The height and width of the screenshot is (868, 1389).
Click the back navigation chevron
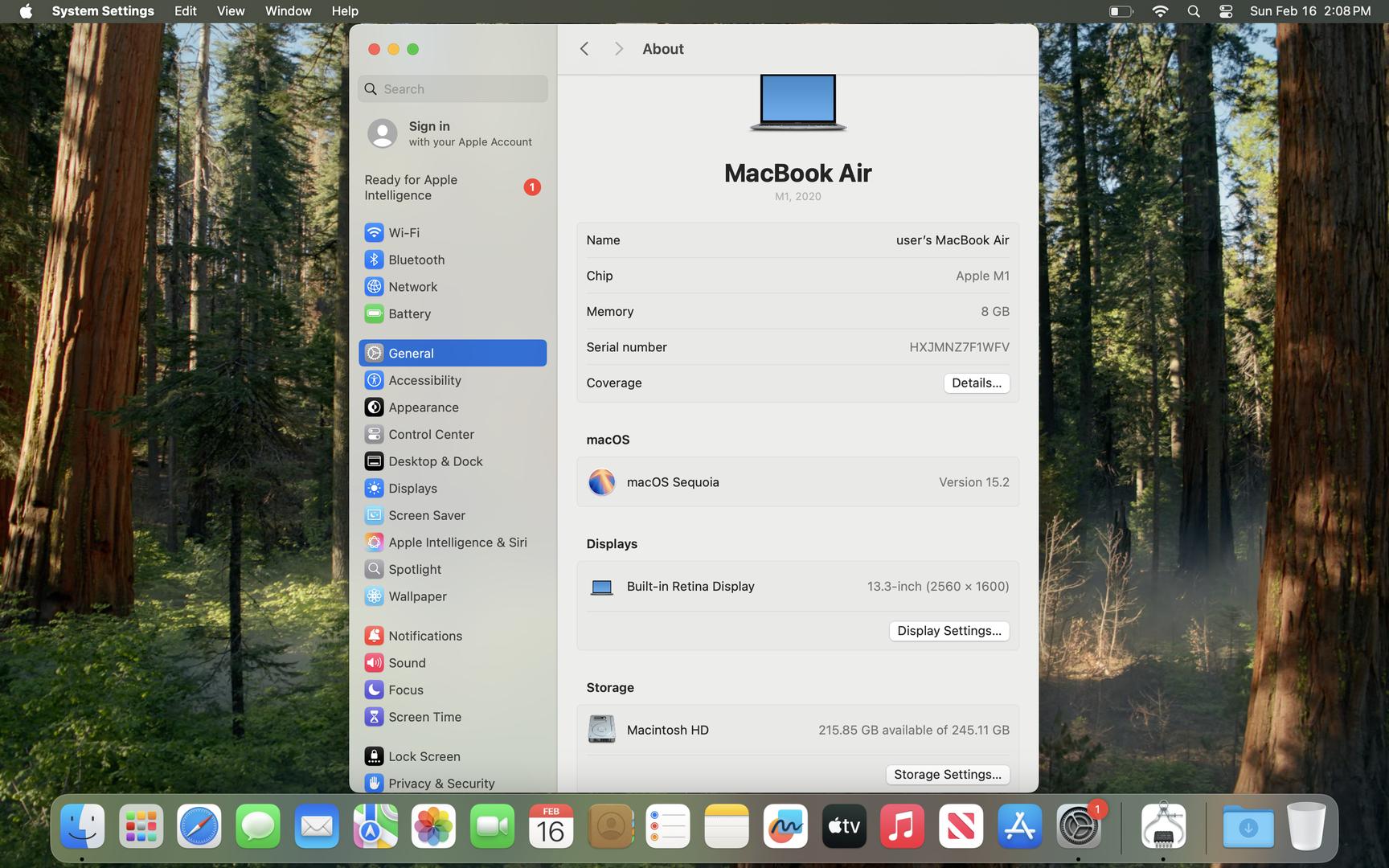pyautogui.click(x=584, y=49)
